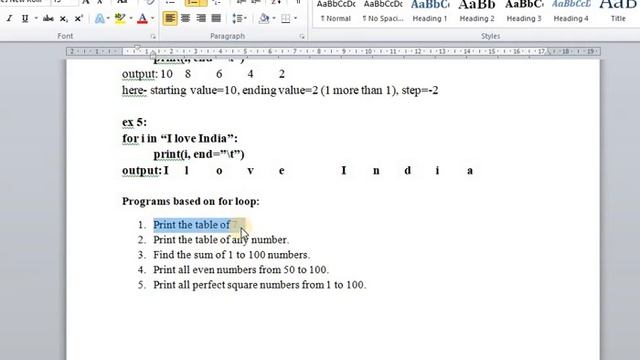Click the code line 'print(i, end="\t")'
Screen dimensions: 640x360
pyautogui.click(x=199, y=154)
